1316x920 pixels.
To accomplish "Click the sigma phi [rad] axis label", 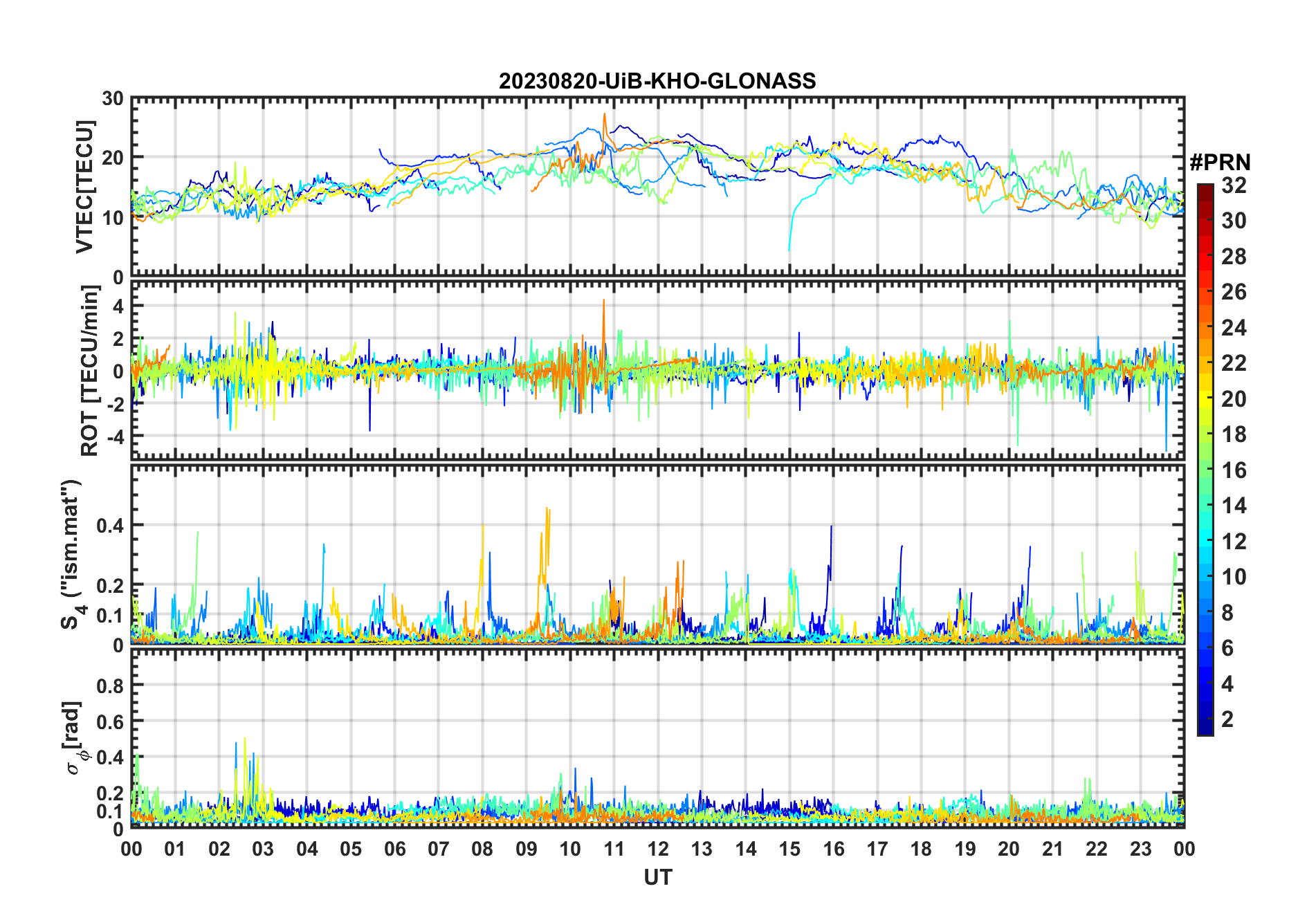I will point(76,738).
